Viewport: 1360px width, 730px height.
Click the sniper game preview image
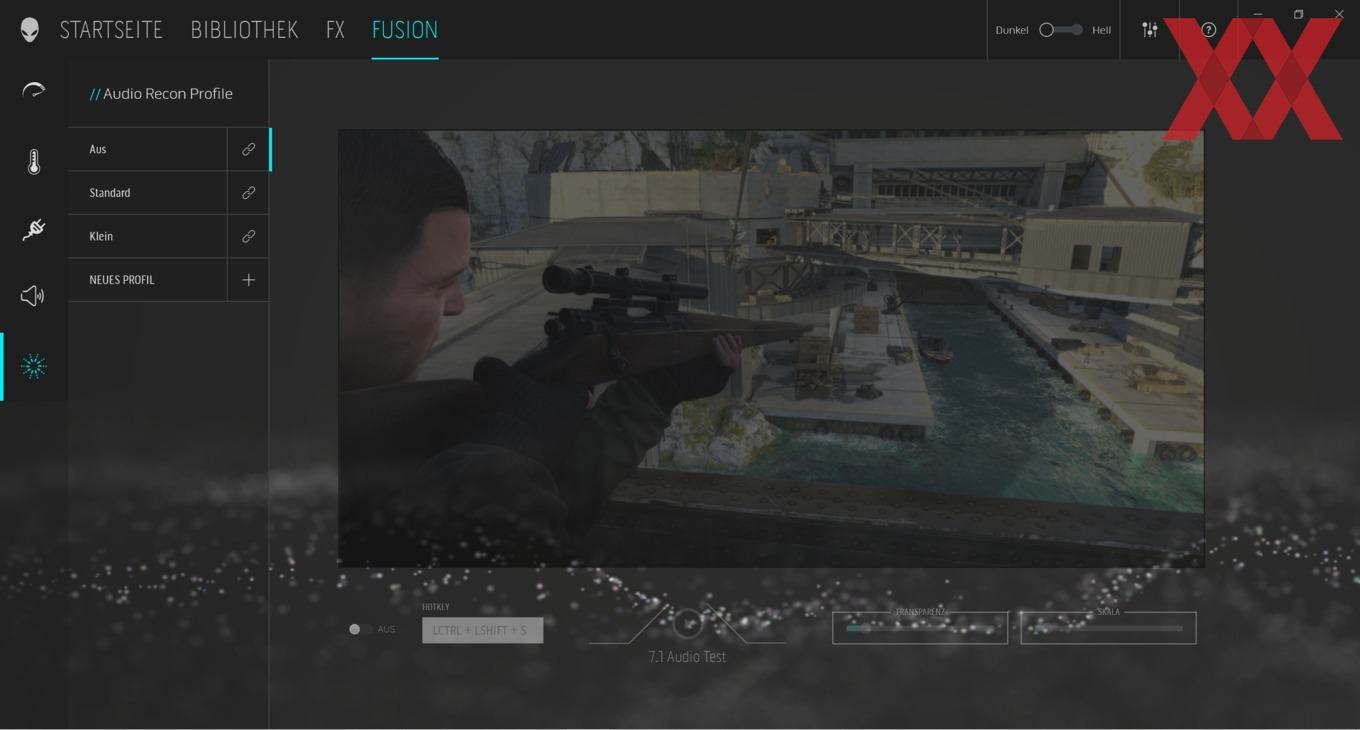[770, 348]
